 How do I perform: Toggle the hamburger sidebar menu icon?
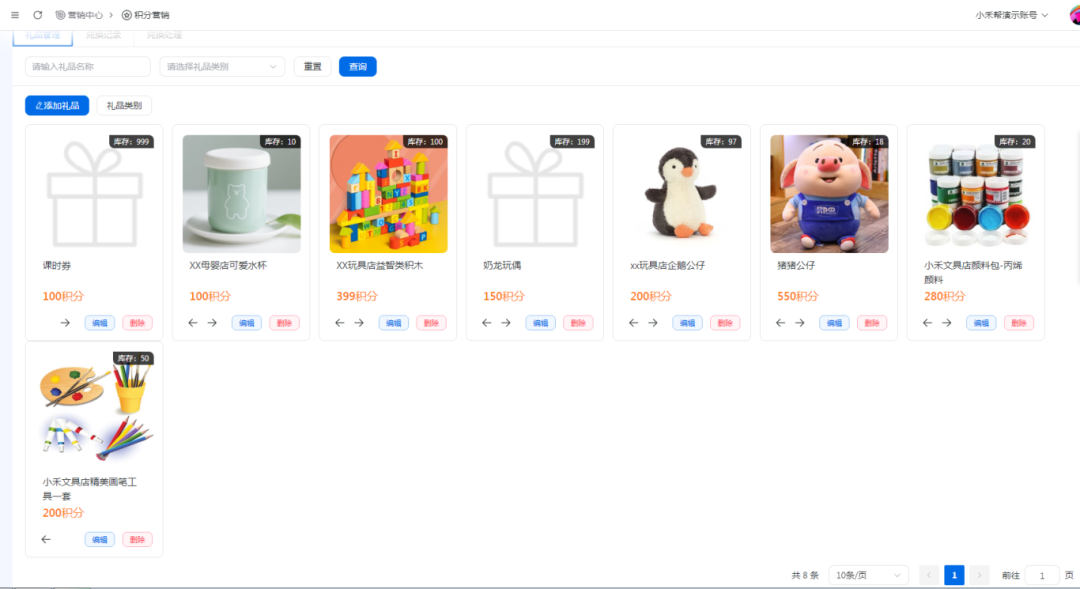tap(15, 15)
